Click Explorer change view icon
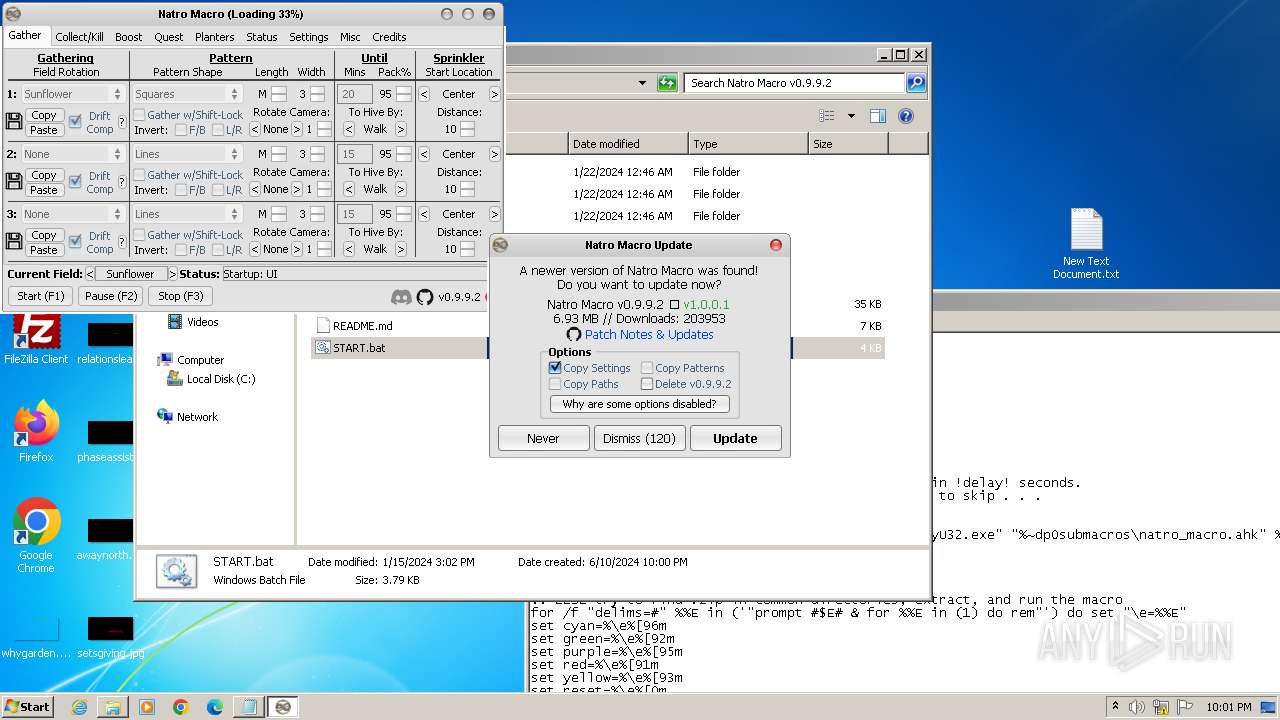The width and height of the screenshot is (1280, 720). 827,116
